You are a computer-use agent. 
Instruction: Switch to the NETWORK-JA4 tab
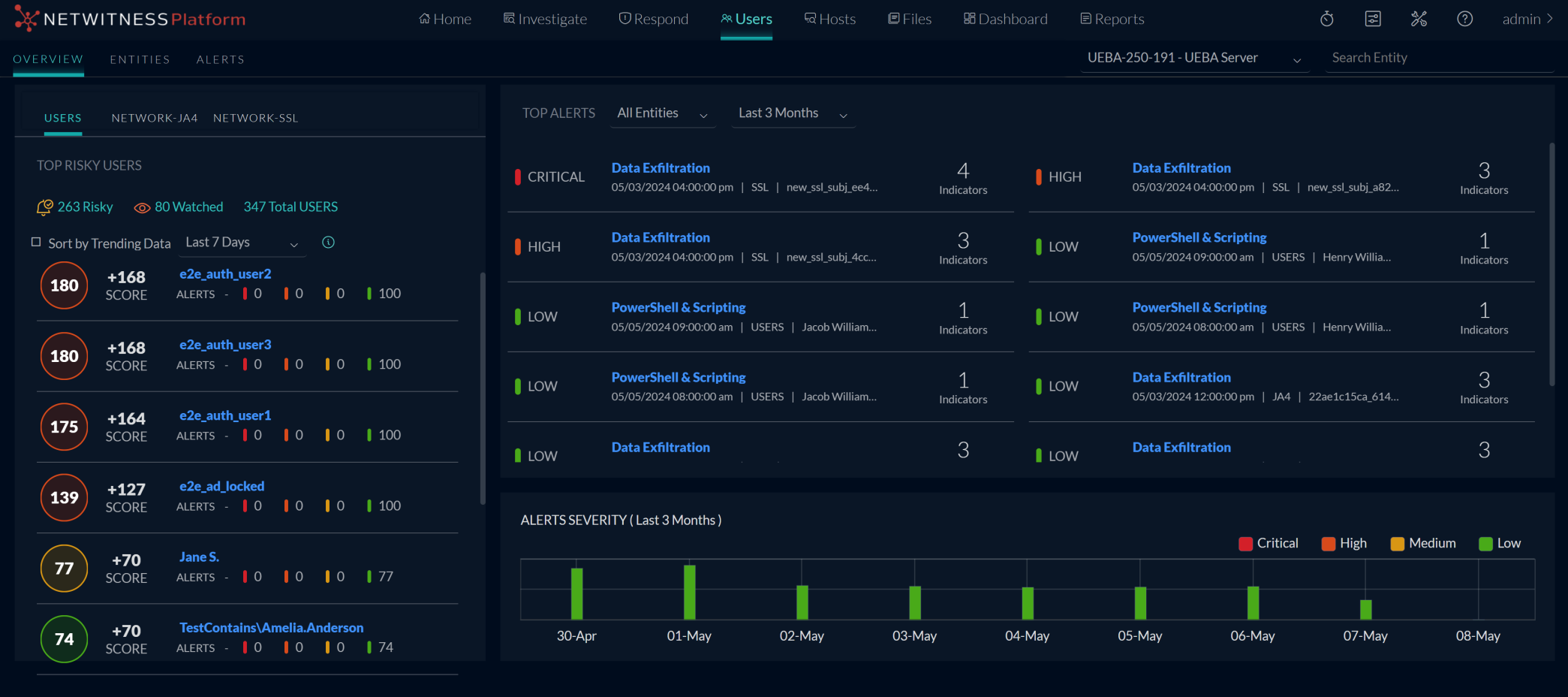[155, 118]
